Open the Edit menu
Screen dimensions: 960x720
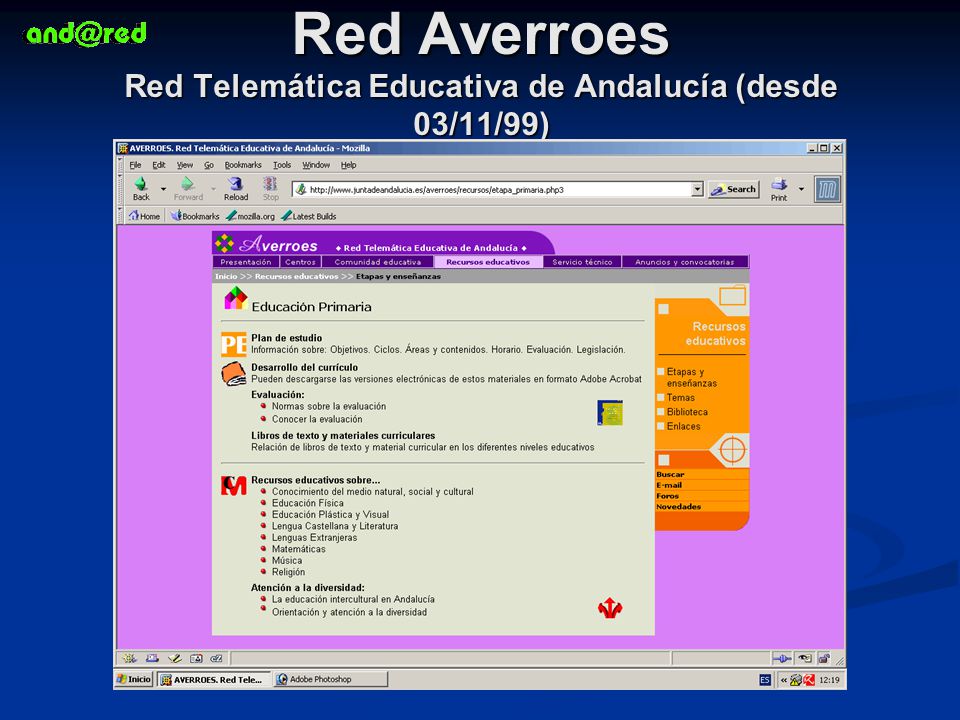(x=159, y=165)
